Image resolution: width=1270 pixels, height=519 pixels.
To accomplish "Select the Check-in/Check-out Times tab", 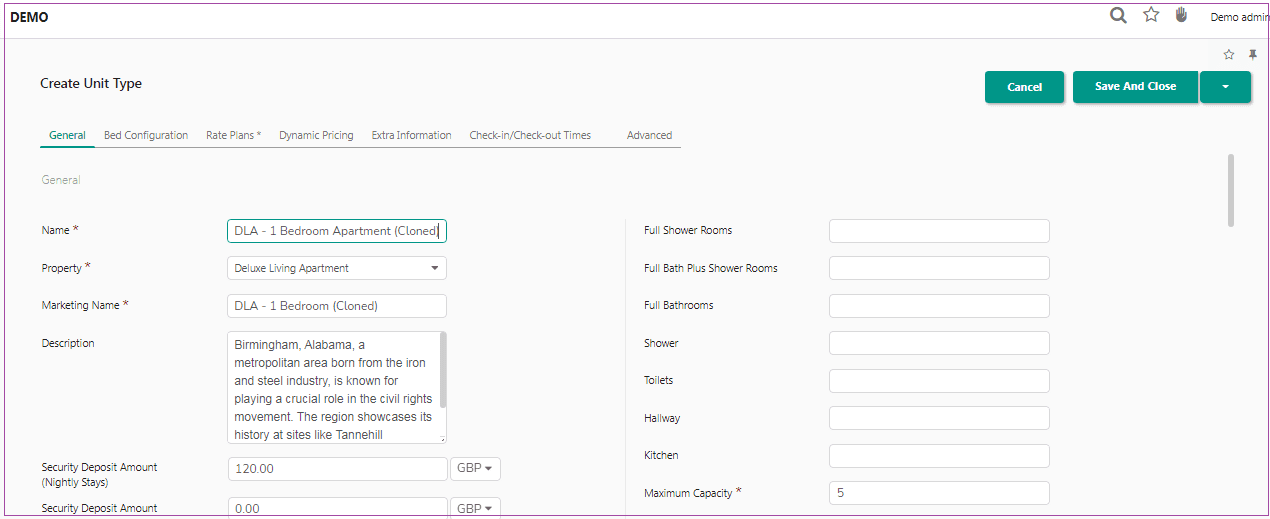I will (530, 135).
